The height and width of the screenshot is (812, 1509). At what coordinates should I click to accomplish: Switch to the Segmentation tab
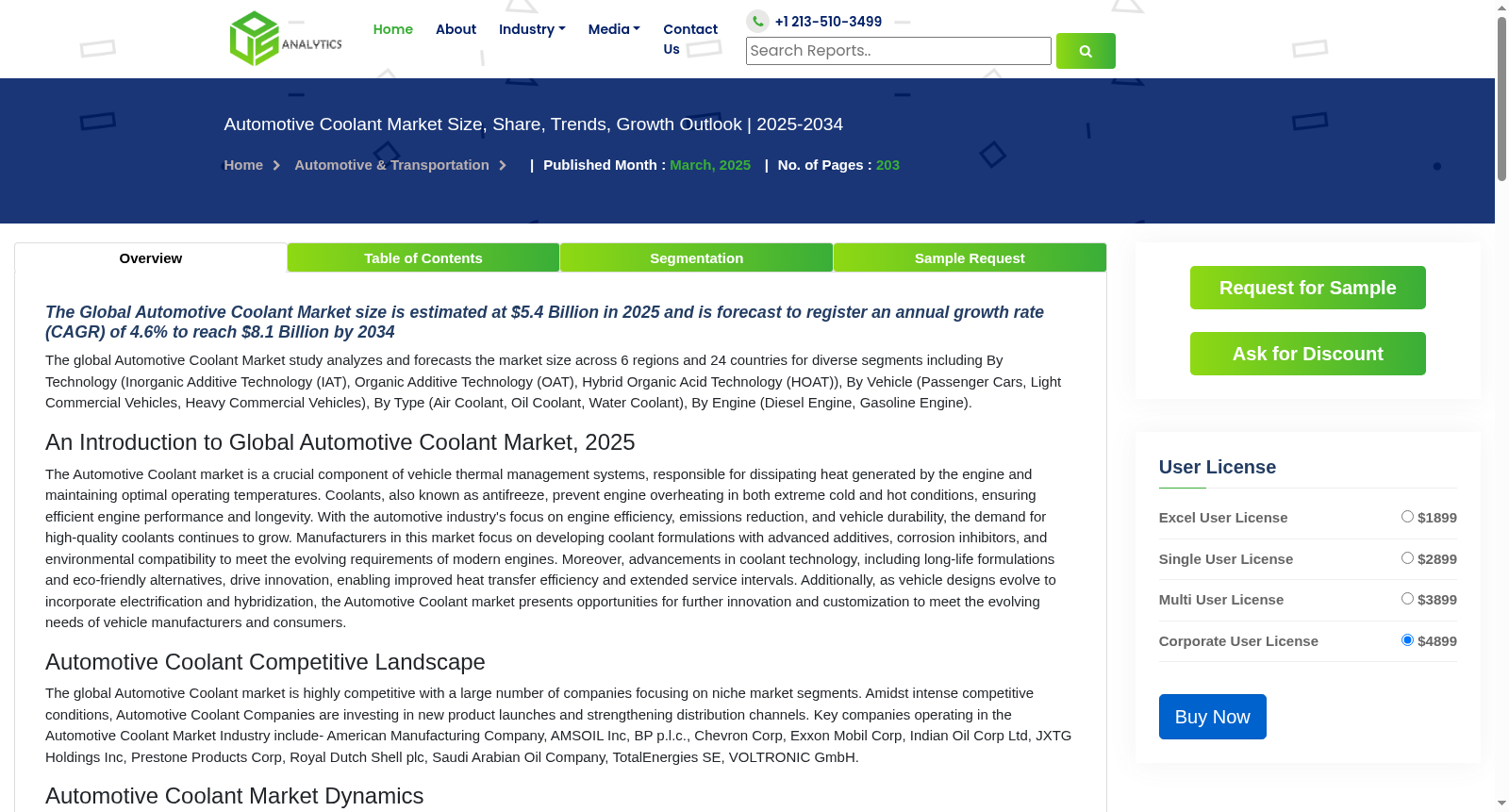[x=696, y=258]
